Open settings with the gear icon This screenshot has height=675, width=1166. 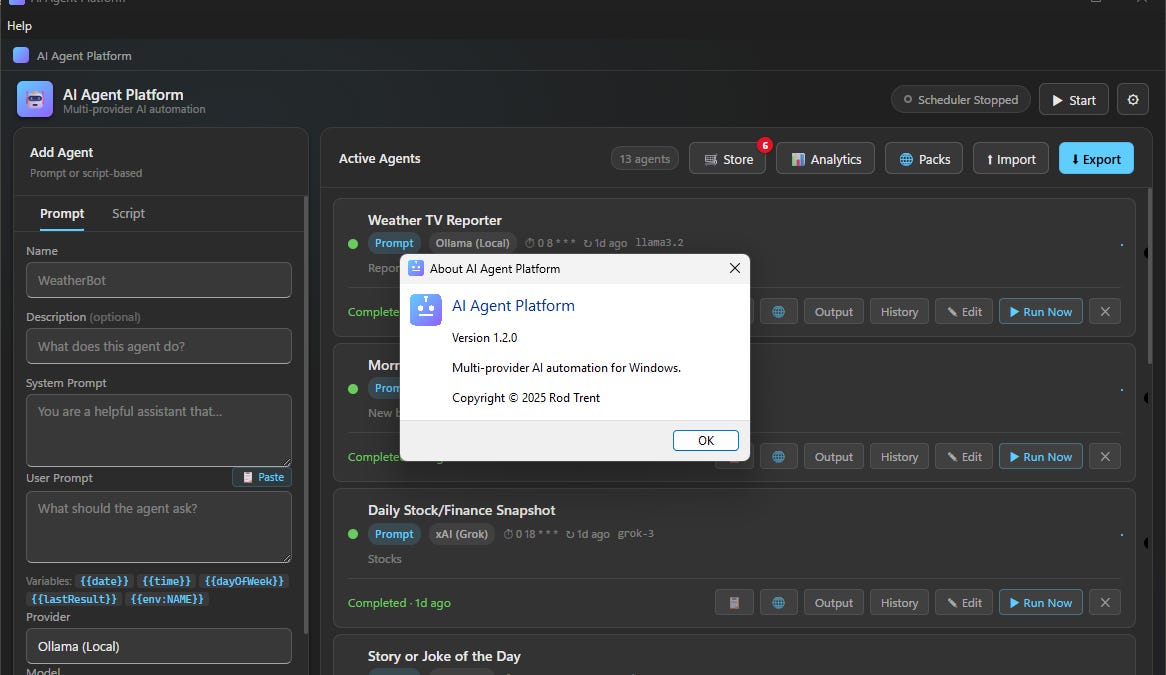(x=1133, y=100)
